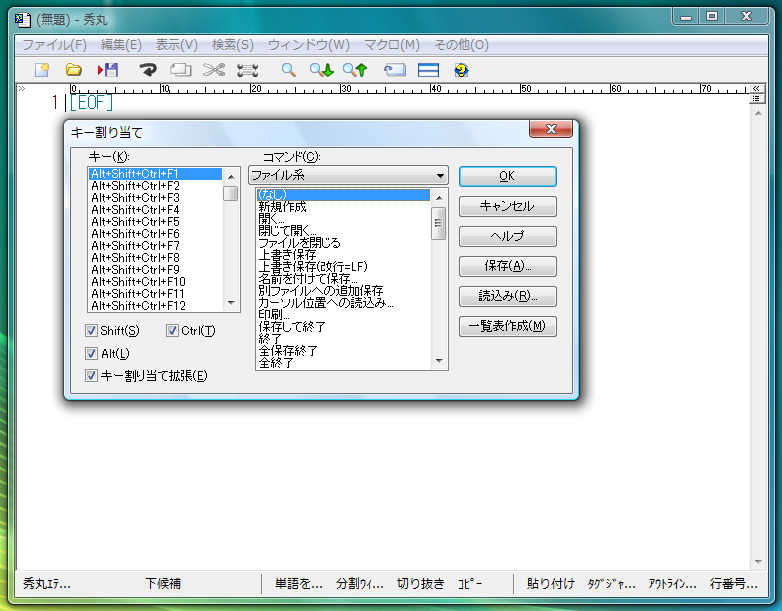
Task: Click the command list scrollbar thumb
Action: 438,223
